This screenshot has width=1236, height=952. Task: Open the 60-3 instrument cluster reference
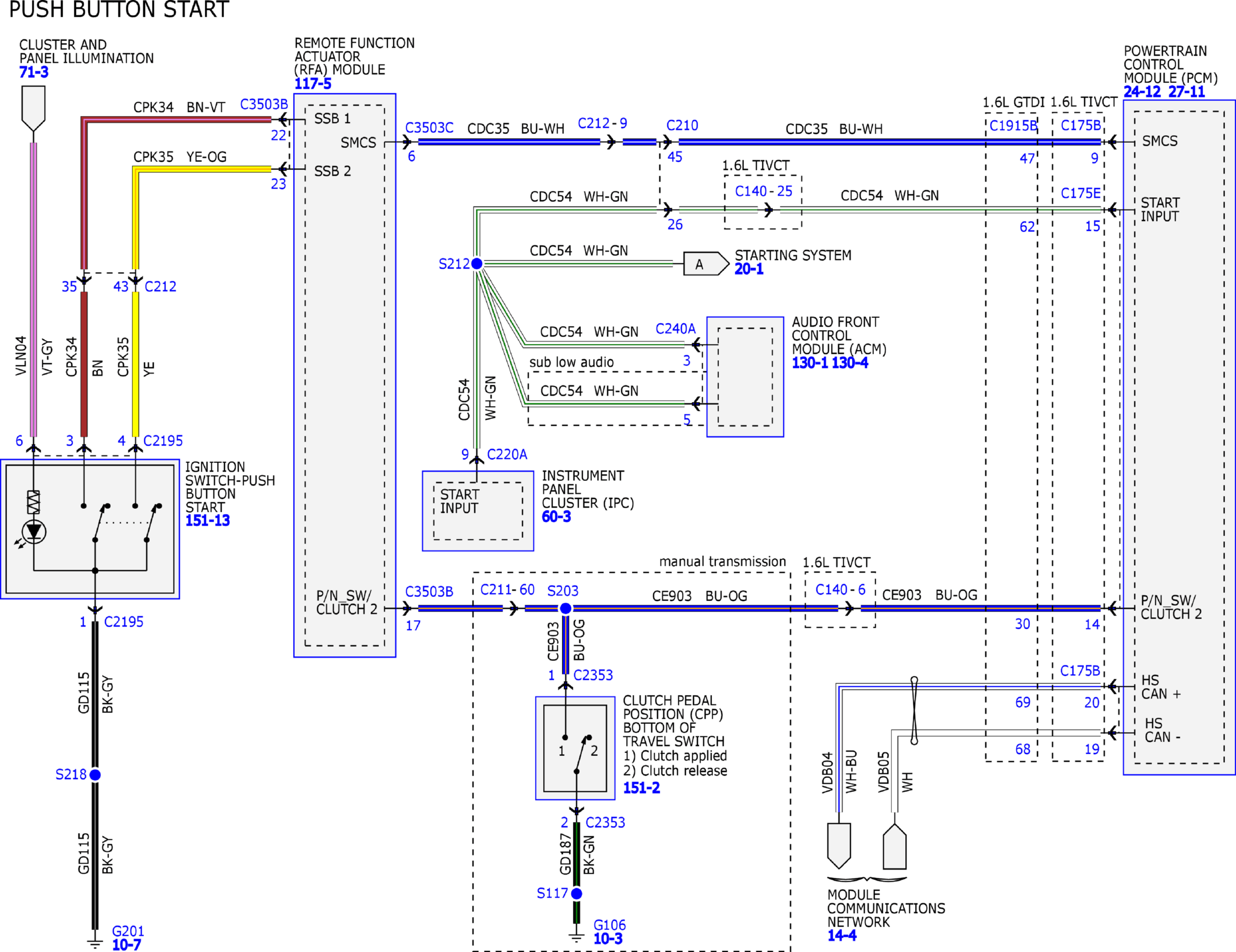point(556,516)
